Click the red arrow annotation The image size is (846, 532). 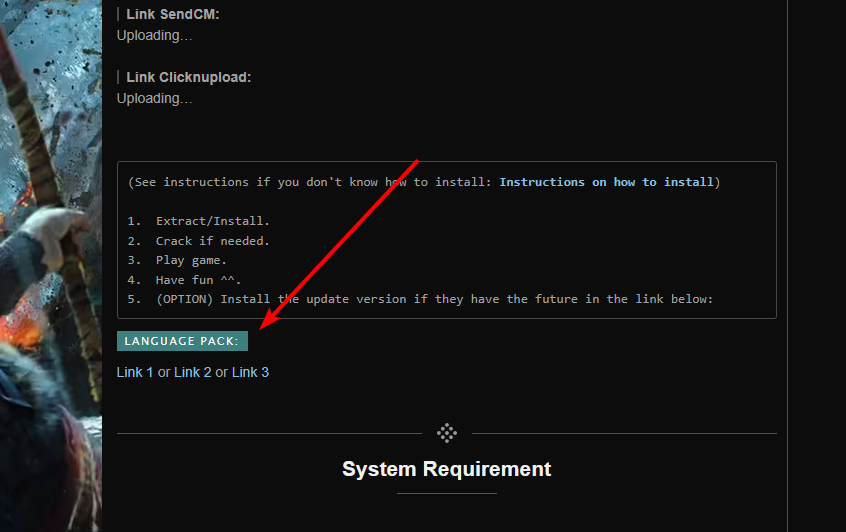(338, 245)
